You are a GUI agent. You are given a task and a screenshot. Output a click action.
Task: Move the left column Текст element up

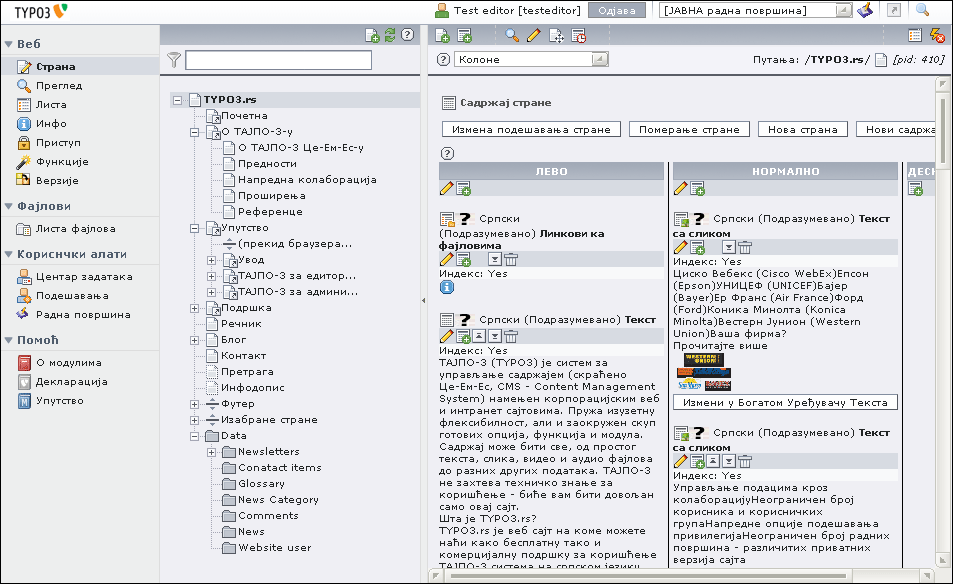479,336
